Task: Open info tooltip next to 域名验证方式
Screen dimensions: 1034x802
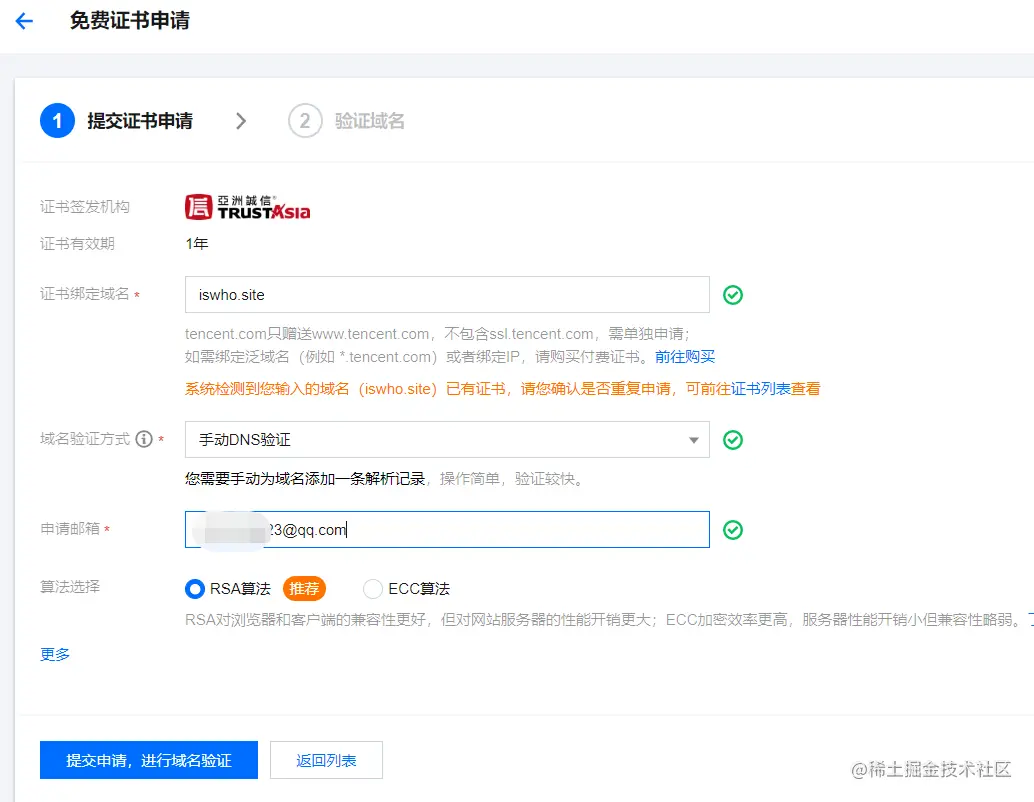Action: tap(144, 439)
